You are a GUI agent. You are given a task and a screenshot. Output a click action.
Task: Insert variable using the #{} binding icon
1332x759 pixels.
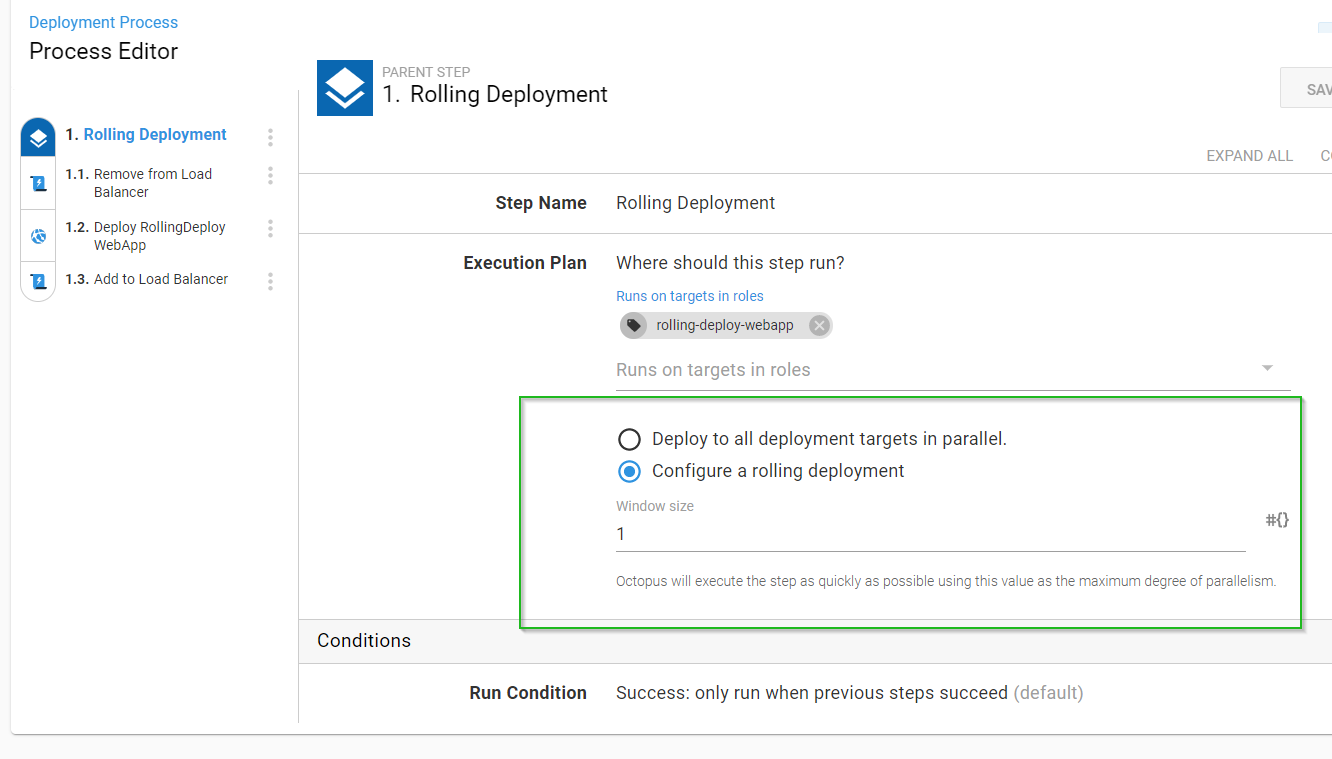pyautogui.click(x=1277, y=520)
